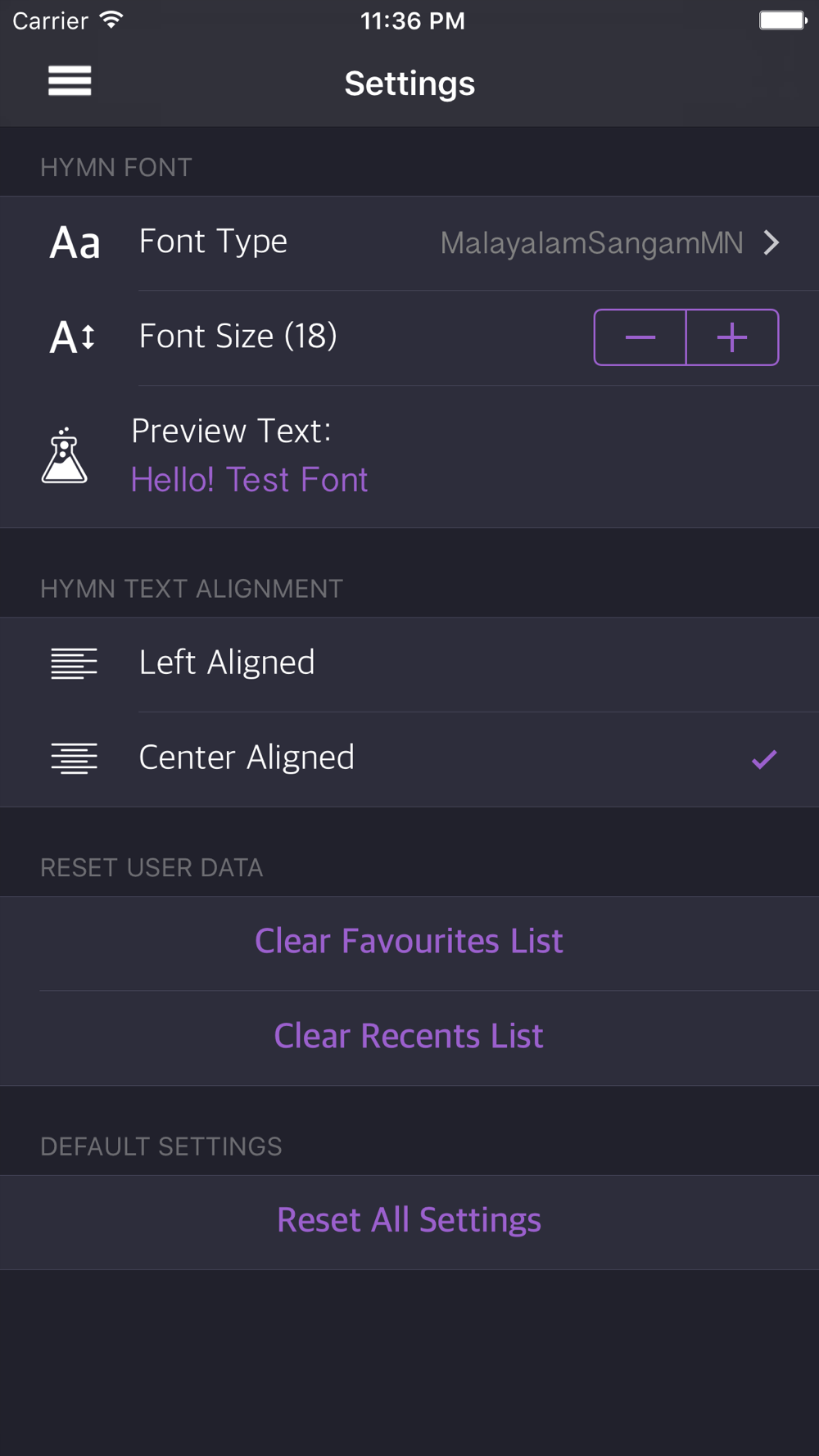Screen dimensions: 819x1456
Task: Clear Favourites List
Action: [x=409, y=942]
